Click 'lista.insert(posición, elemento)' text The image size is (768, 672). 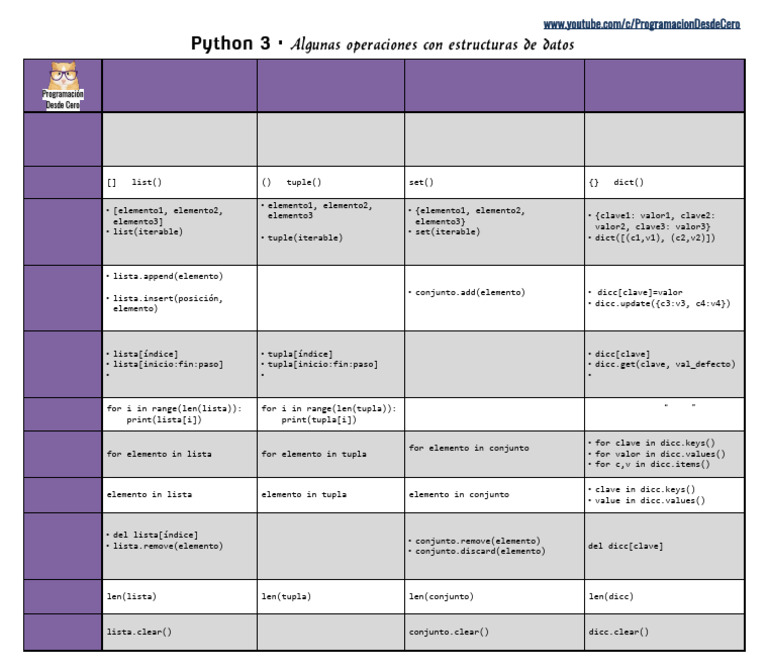pos(168,303)
